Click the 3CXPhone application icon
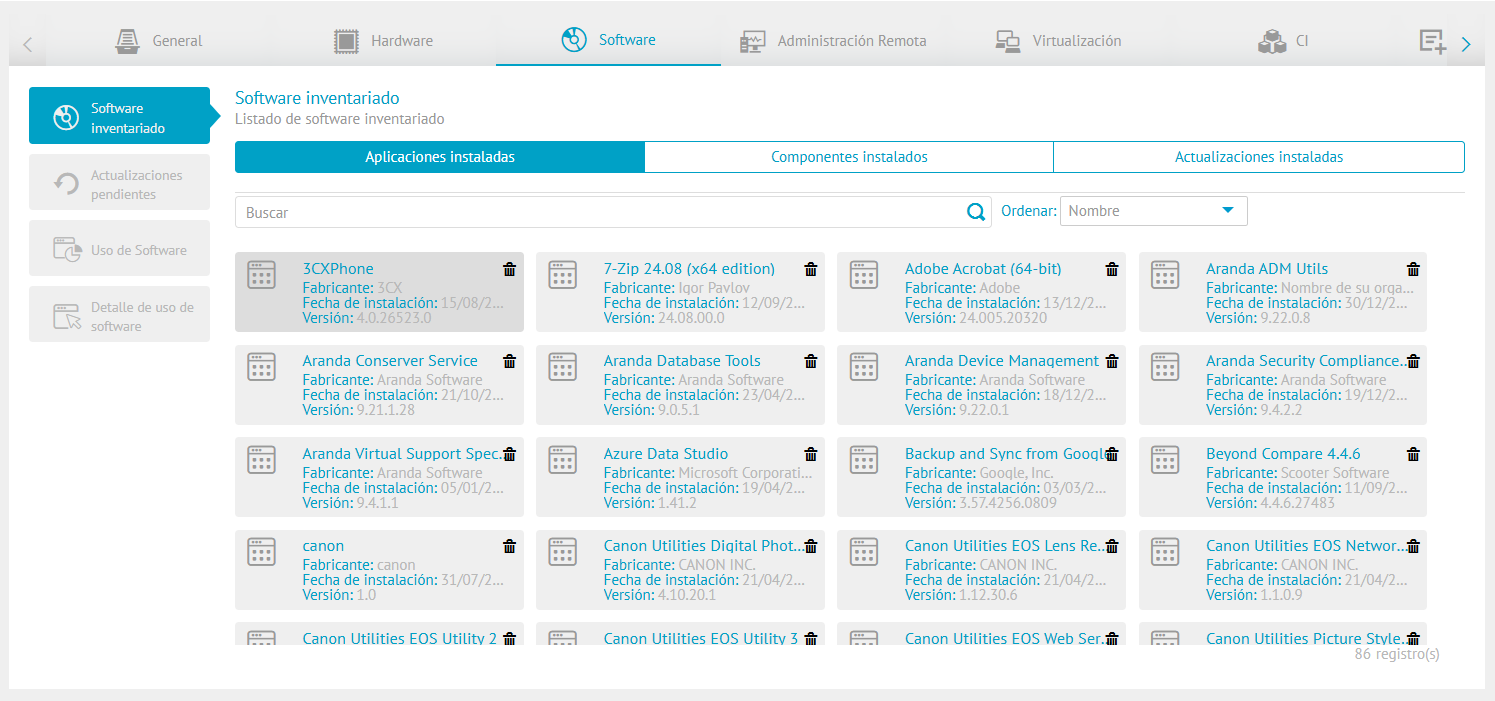The image size is (1495, 701). 261,275
